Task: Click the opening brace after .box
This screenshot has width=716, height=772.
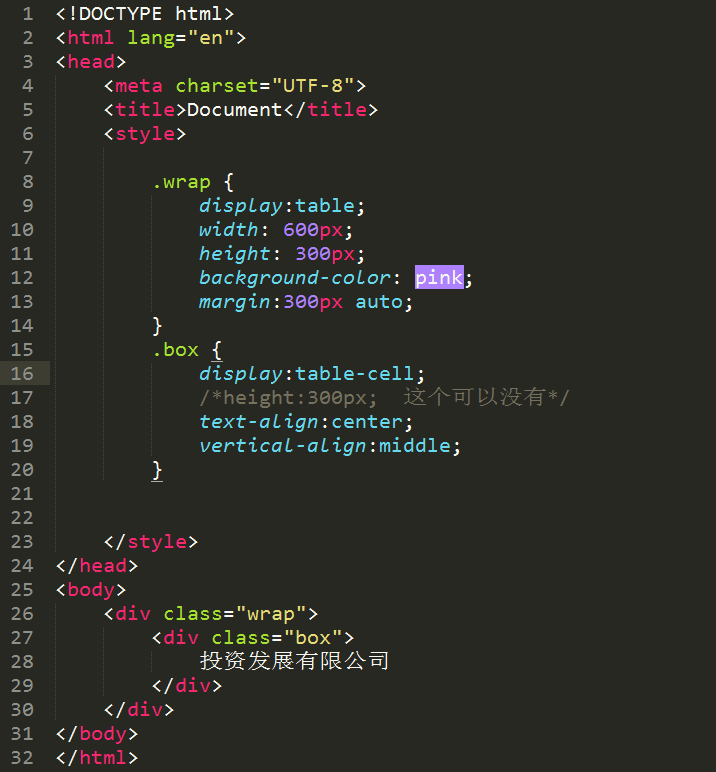Action: pyautogui.click(x=217, y=351)
